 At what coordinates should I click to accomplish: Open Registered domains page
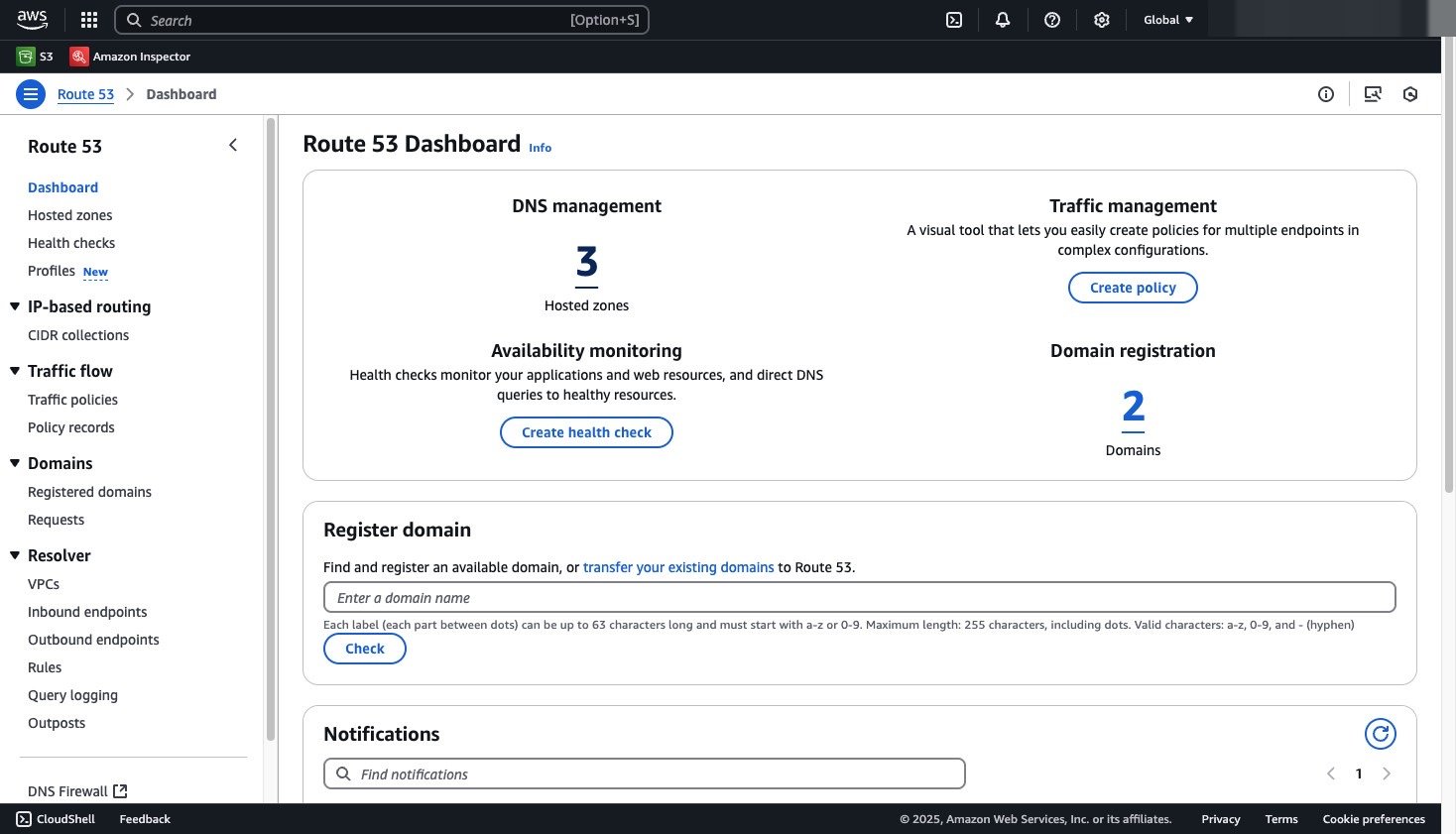pyautogui.click(x=89, y=492)
